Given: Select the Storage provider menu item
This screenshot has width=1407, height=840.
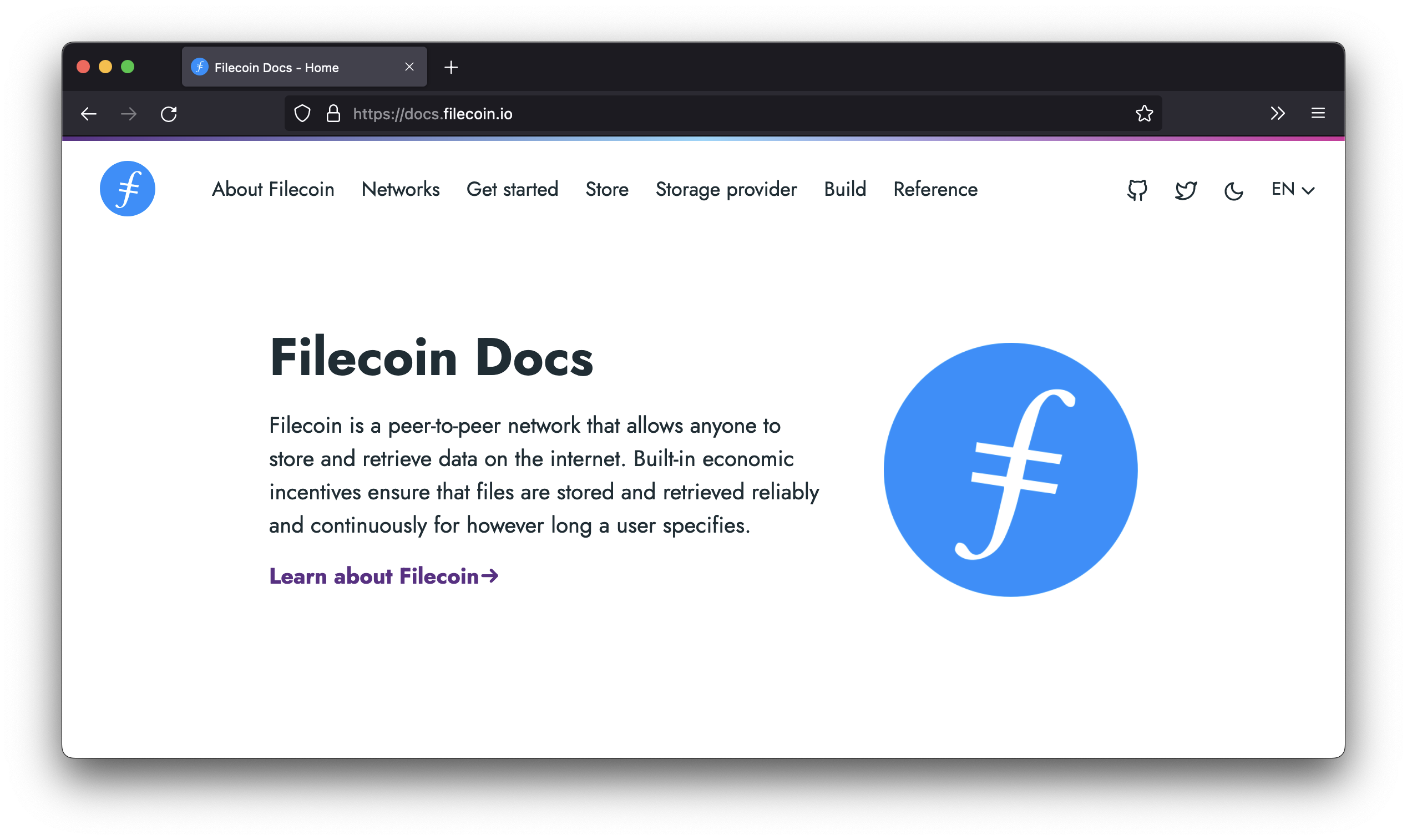Looking at the screenshot, I should pyautogui.click(x=725, y=189).
